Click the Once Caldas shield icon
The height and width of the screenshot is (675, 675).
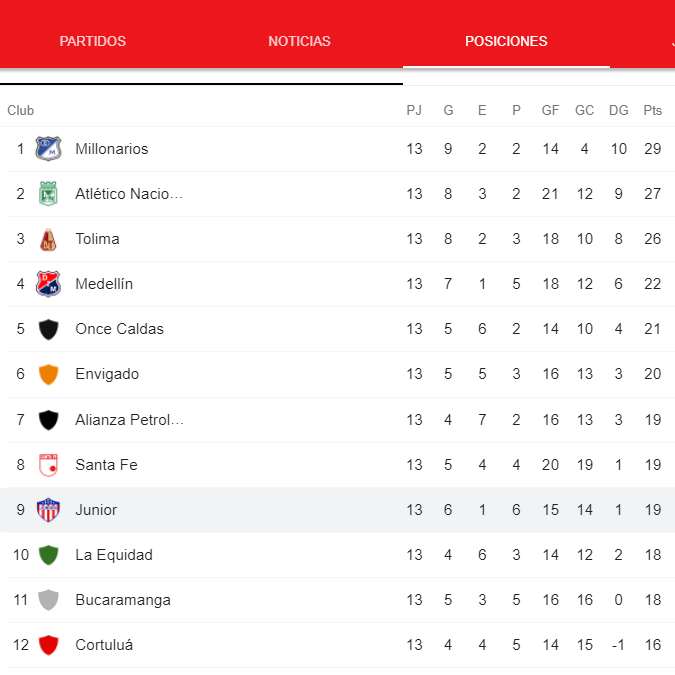pos(48,329)
